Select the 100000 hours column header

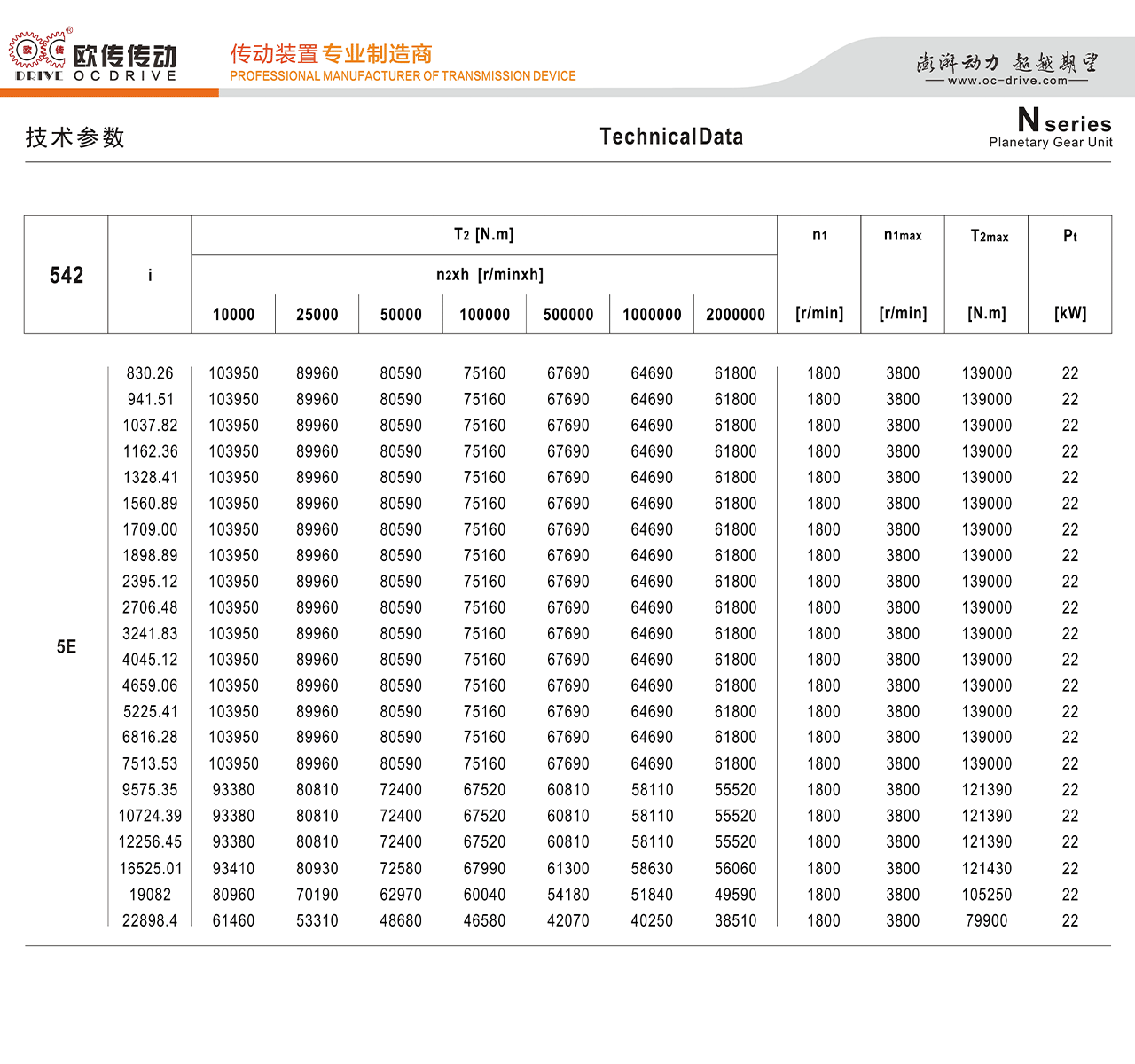pos(485,315)
